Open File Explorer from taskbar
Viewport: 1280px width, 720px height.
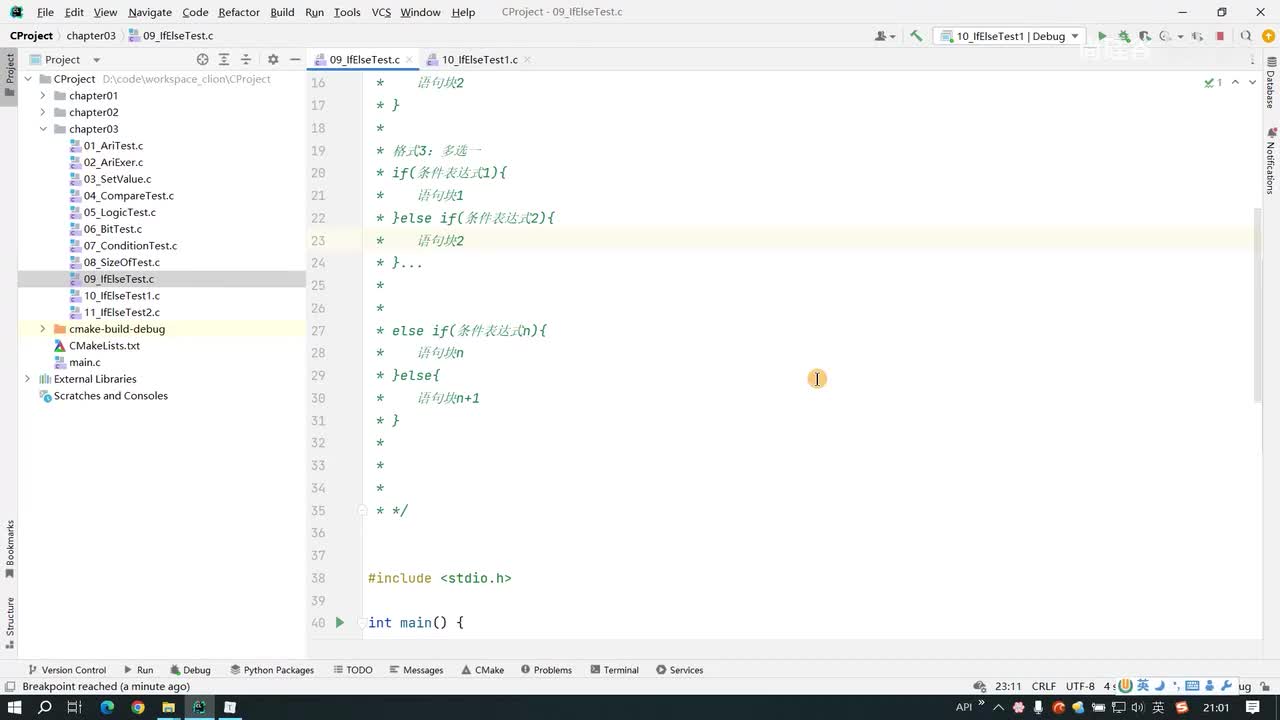[x=168, y=707]
